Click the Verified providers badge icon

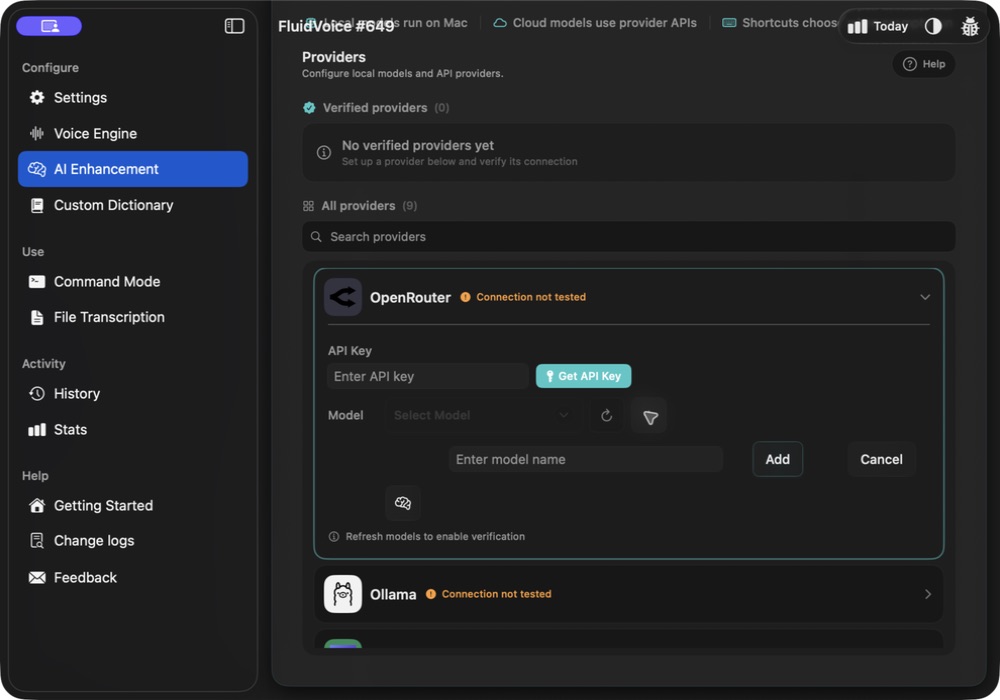coord(309,108)
